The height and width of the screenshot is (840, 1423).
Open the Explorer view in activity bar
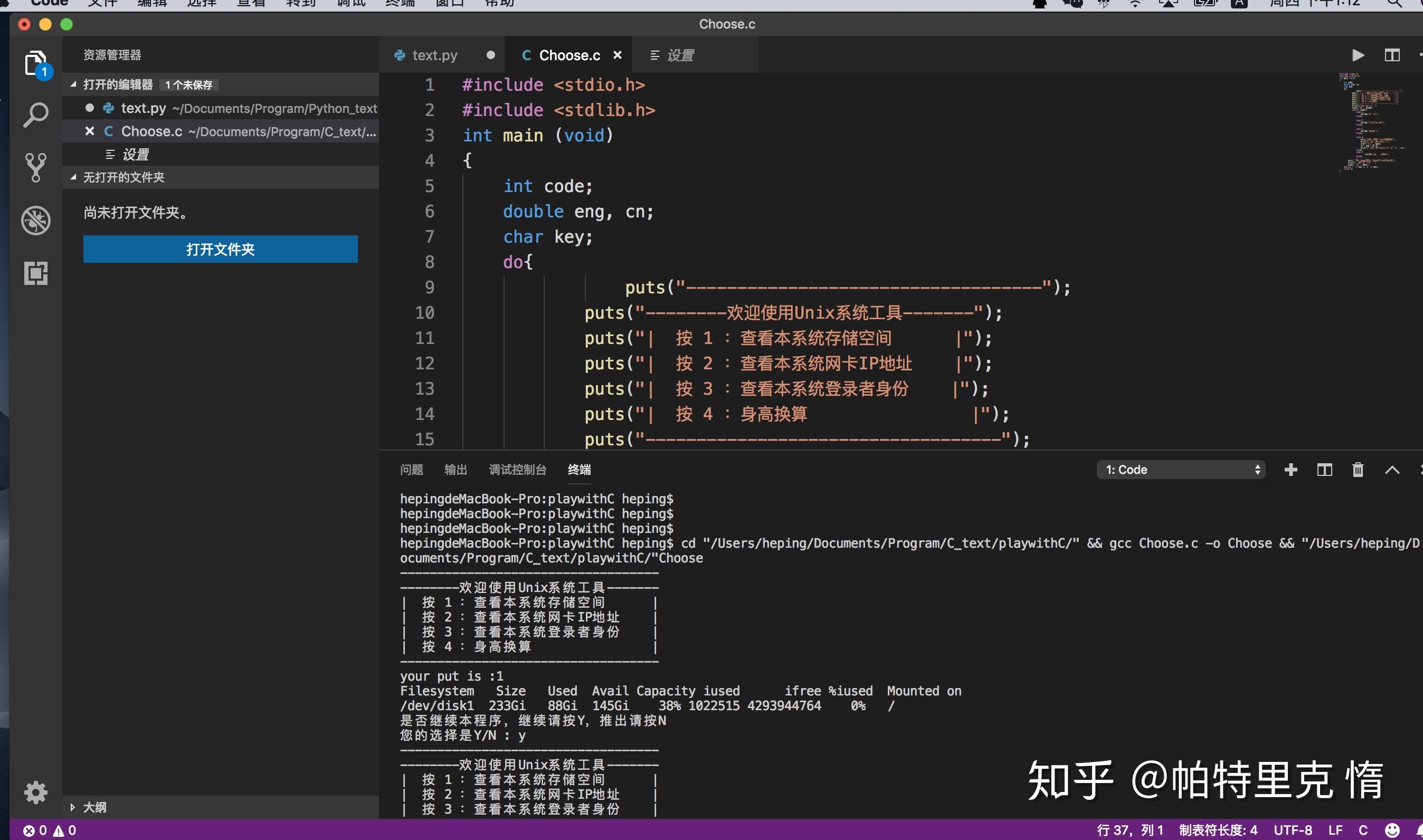point(35,63)
